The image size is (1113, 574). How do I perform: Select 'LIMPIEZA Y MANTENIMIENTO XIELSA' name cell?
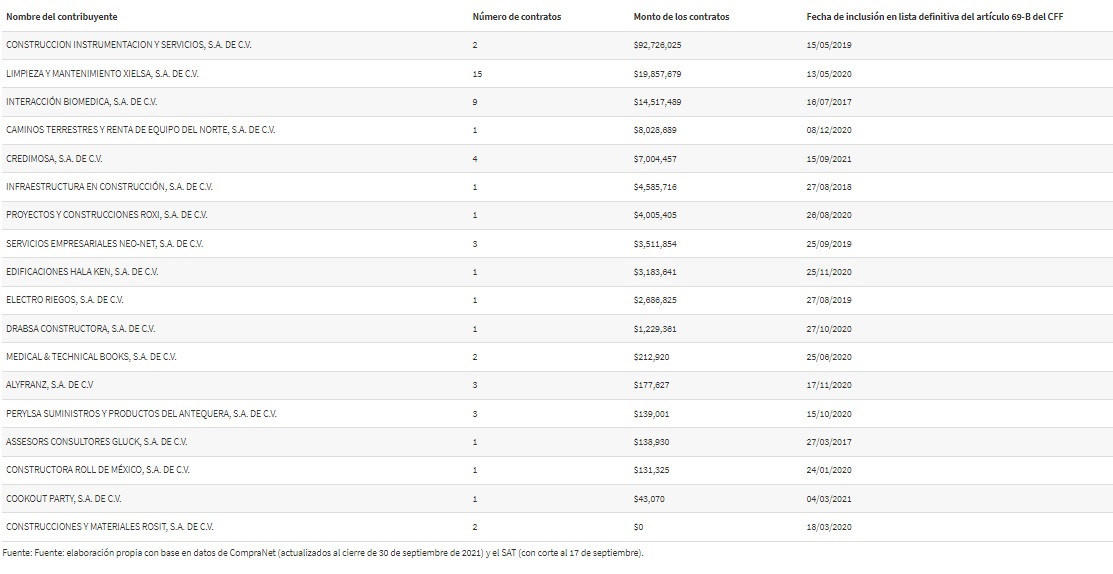[102, 74]
